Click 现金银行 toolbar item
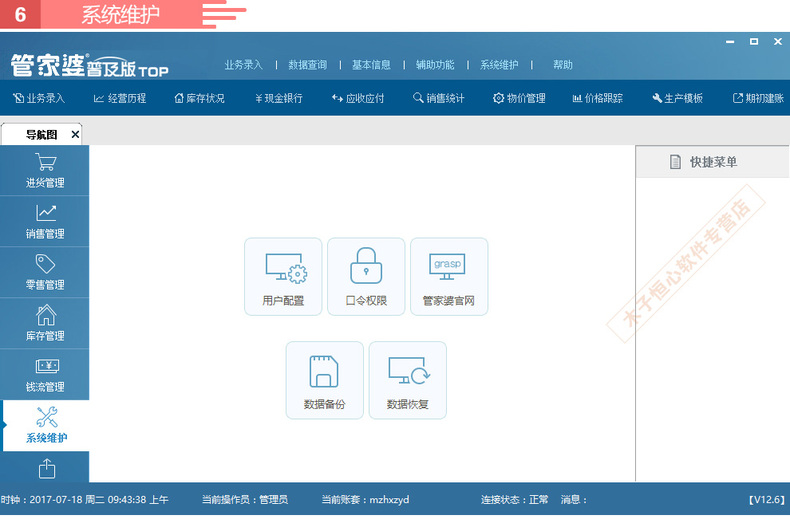The width and height of the screenshot is (790, 531). coord(279,98)
